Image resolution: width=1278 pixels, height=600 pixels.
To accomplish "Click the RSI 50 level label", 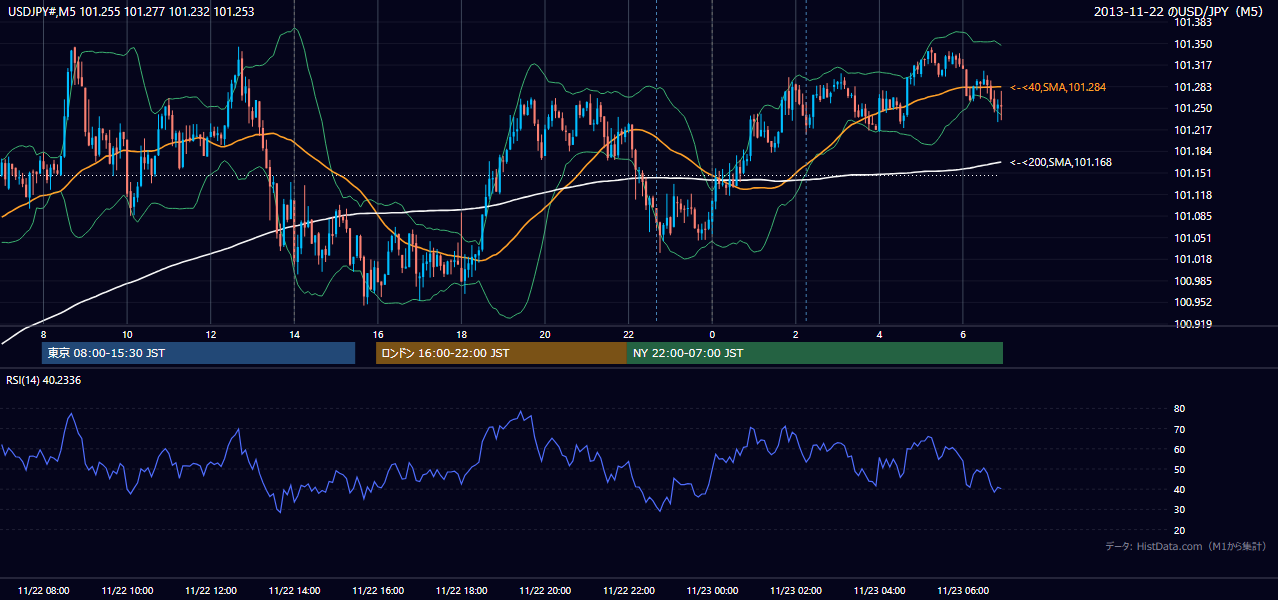I will (1179, 470).
